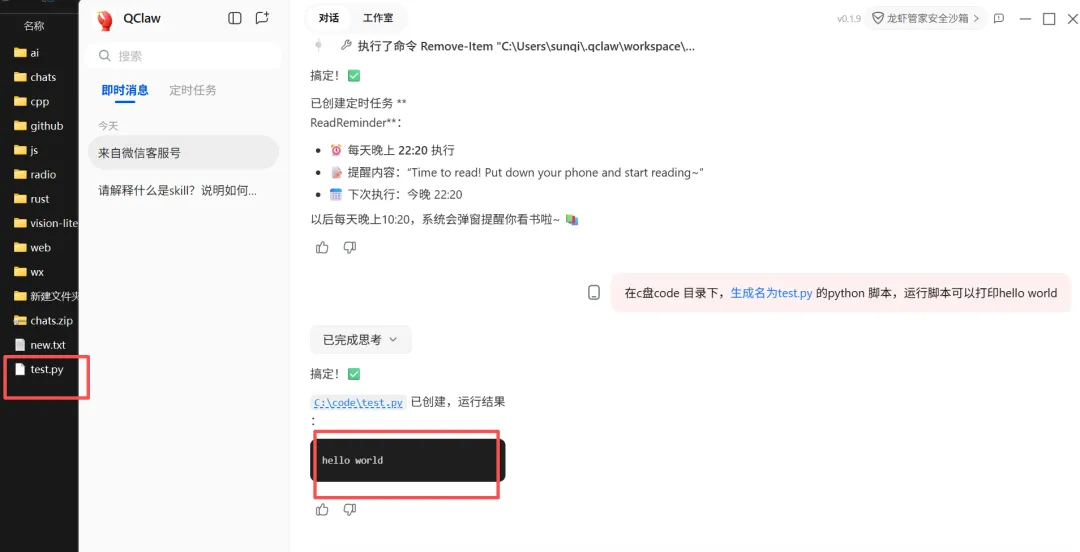The height and width of the screenshot is (552, 1080).
Task: Start a new chat with plus icon
Action: coord(262,19)
